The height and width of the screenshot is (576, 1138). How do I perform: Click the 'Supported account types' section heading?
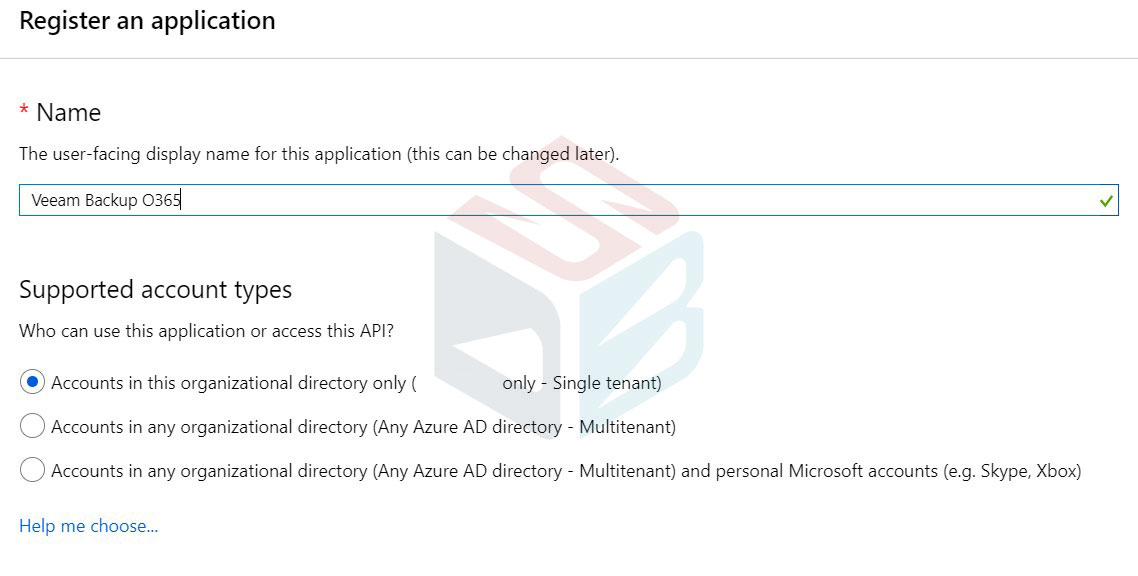pyautogui.click(x=156, y=289)
